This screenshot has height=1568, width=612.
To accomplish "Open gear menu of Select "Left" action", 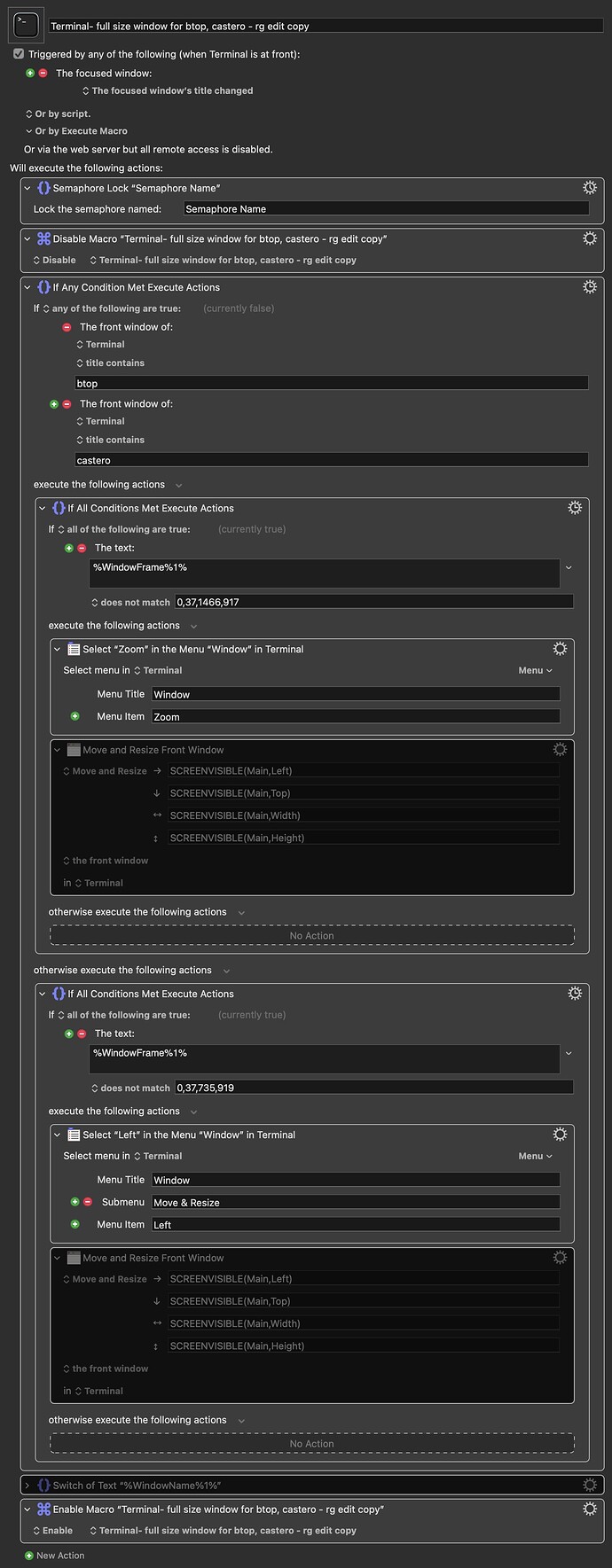I will [x=560, y=1135].
